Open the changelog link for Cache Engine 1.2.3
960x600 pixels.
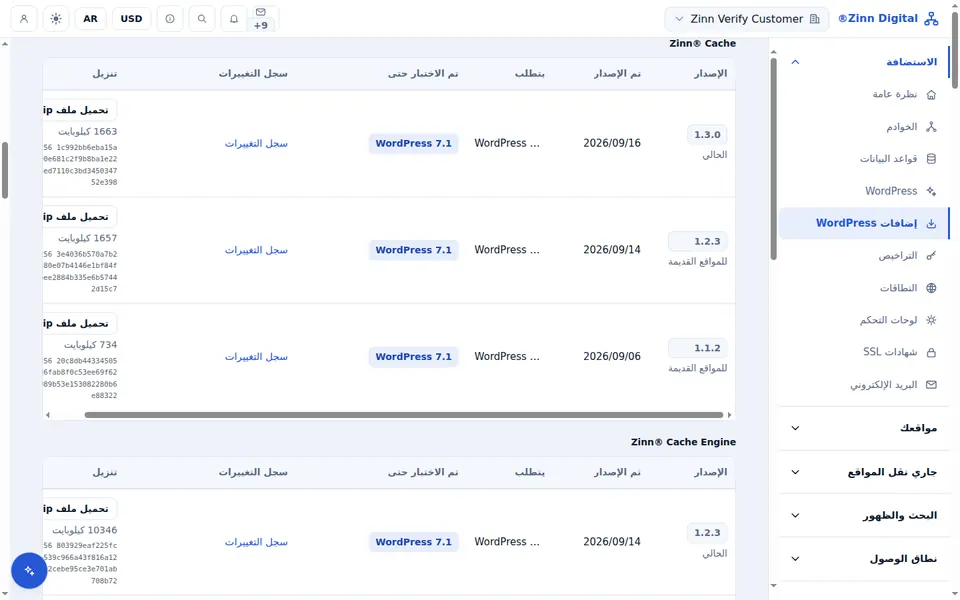[256, 542]
